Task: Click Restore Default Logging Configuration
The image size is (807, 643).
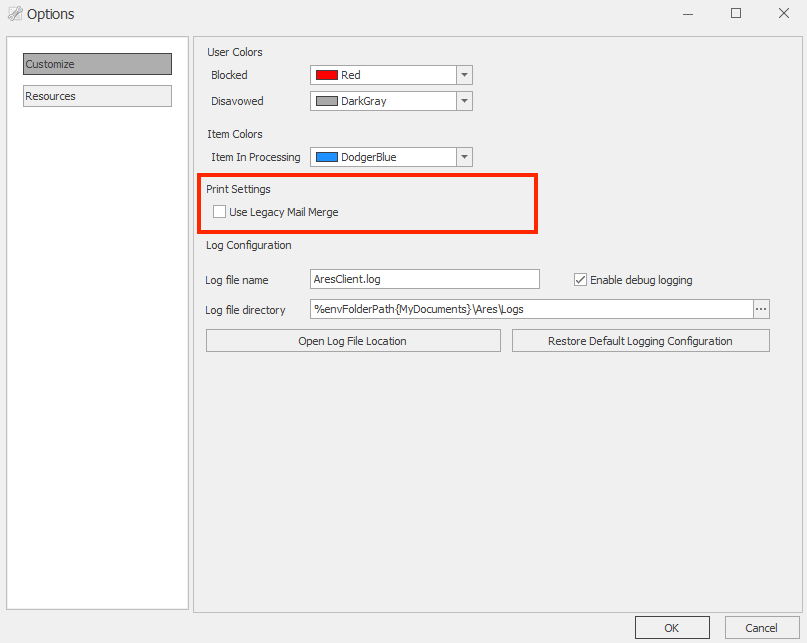Action: (640, 340)
